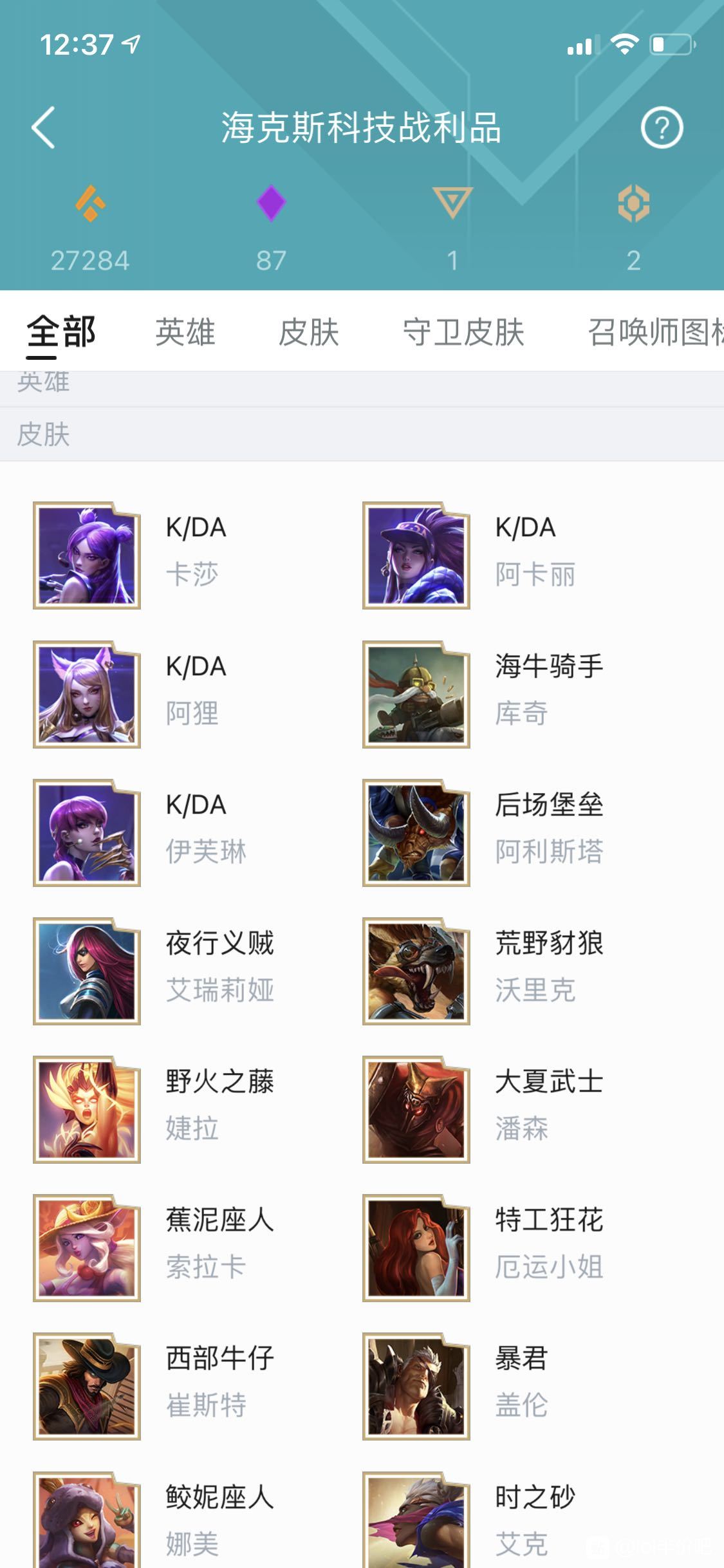Image resolution: width=724 pixels, height=1568 pixels.
Task: Open the 守卫皮肤 tab
Action: click(x=463, y=332)
